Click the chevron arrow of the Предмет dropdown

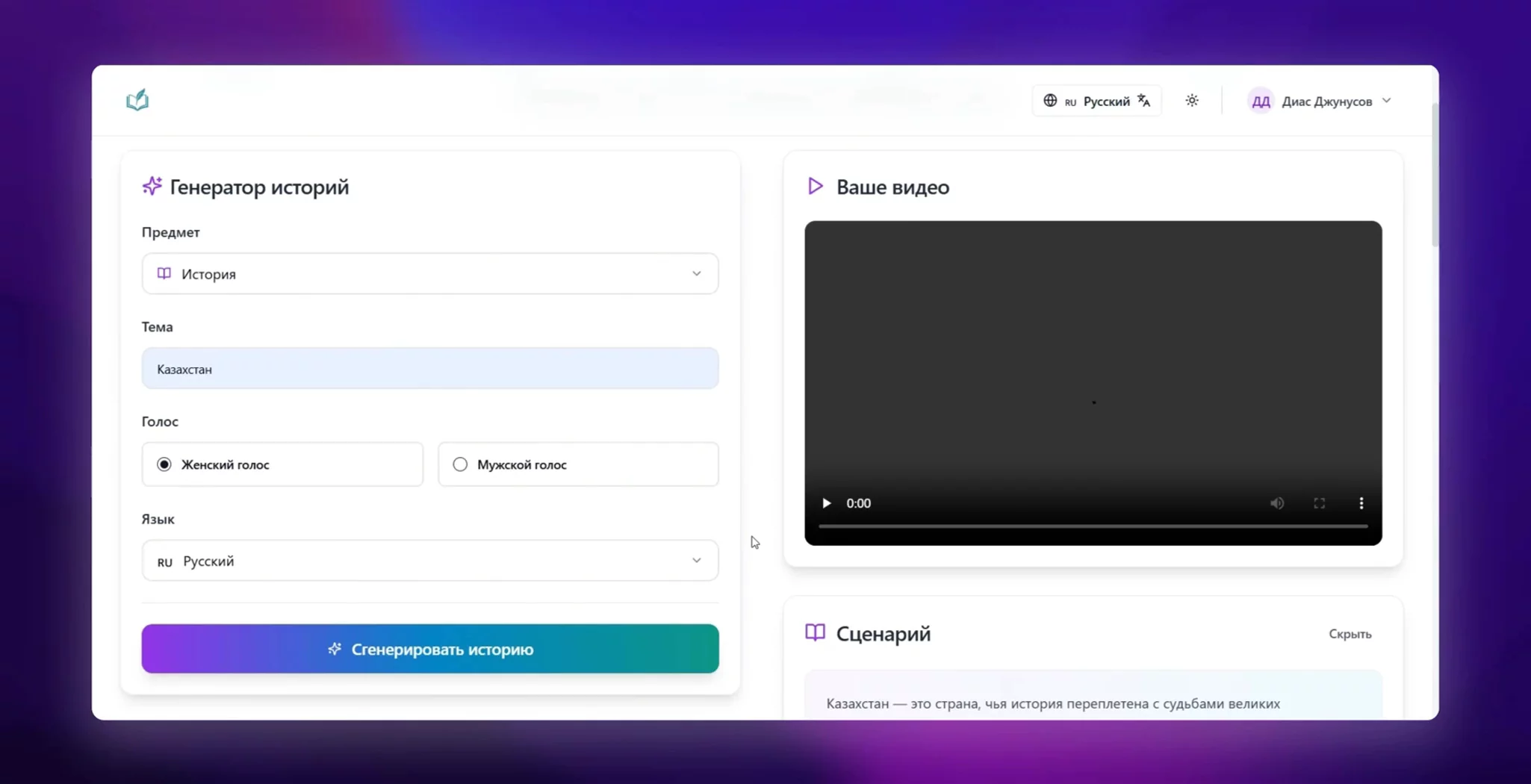tap(696, 273)
